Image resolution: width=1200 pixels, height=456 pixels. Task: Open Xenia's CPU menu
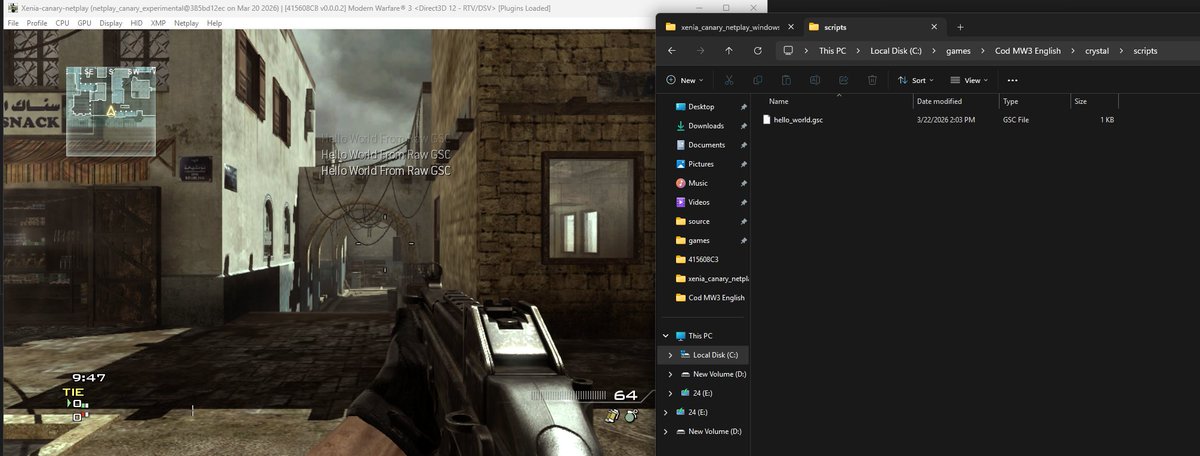(62, 22)
